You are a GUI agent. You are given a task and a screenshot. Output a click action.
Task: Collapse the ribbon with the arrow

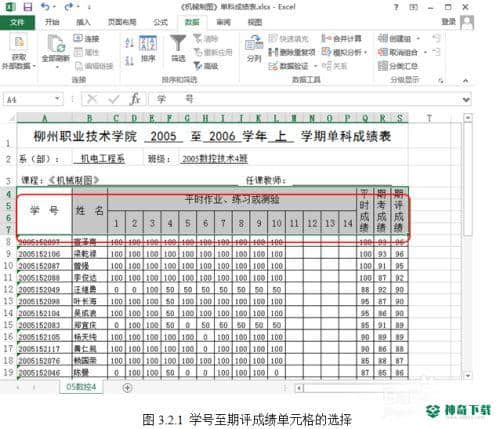[x=465, y=80]
